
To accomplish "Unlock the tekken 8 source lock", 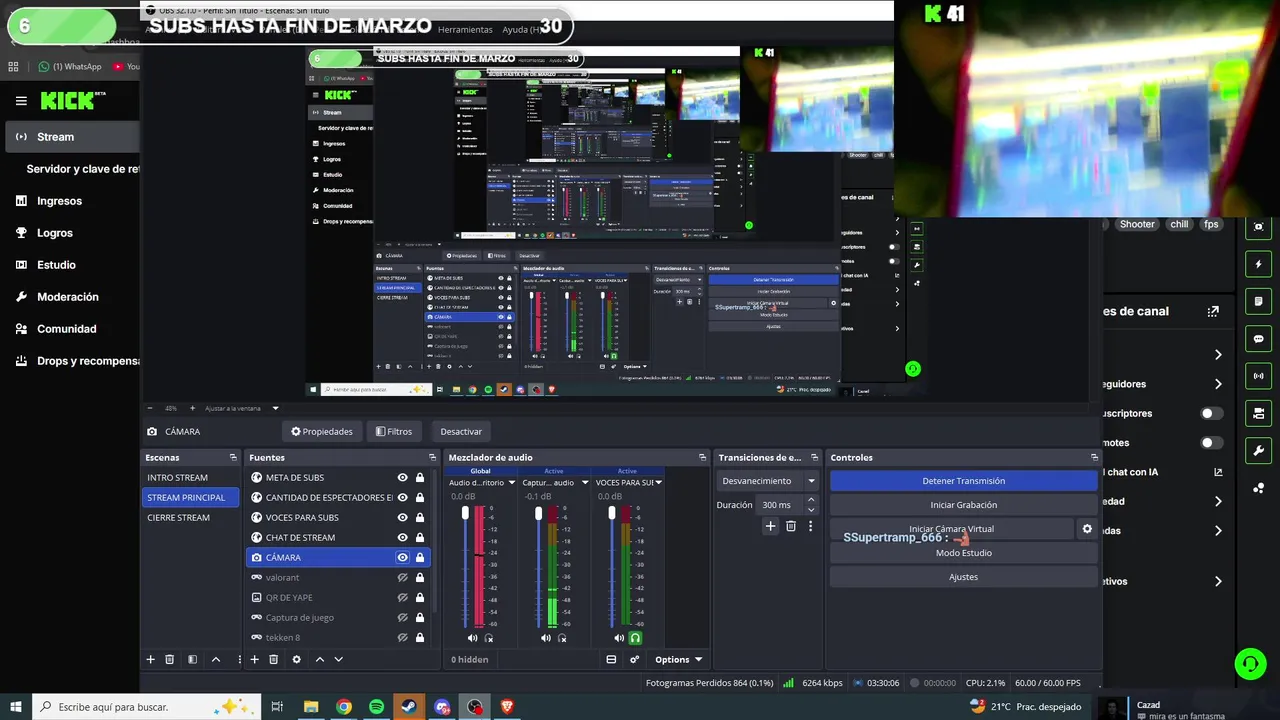I will click(420, 638).
